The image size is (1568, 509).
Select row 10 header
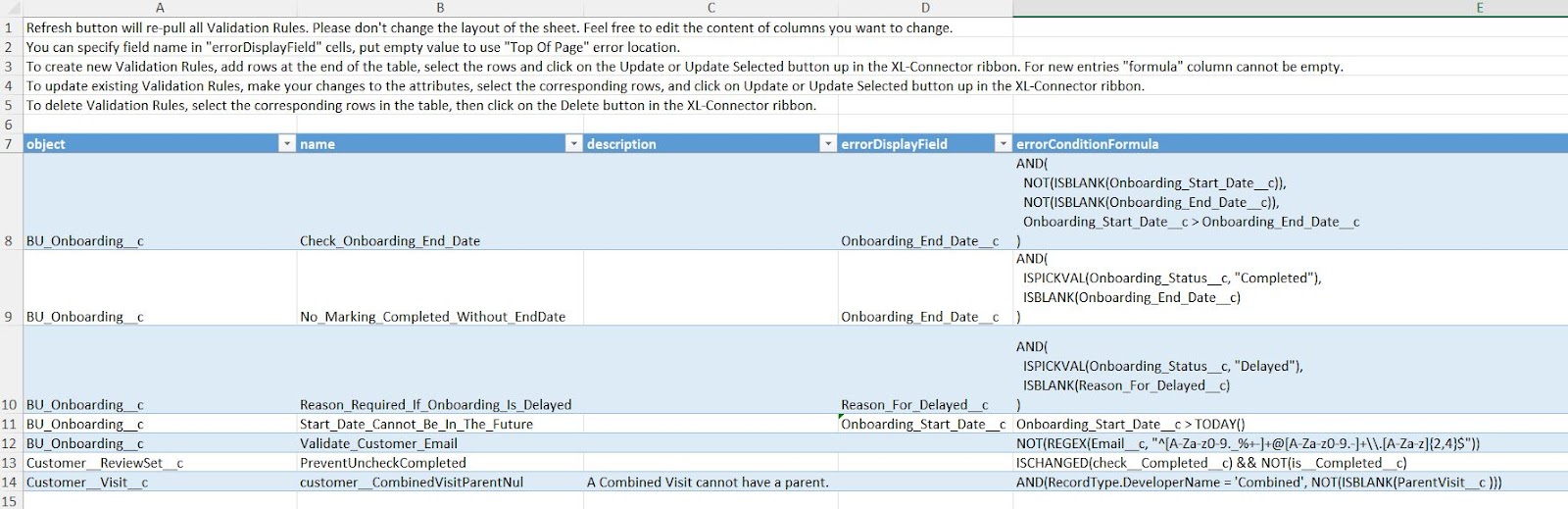(11, 370)
